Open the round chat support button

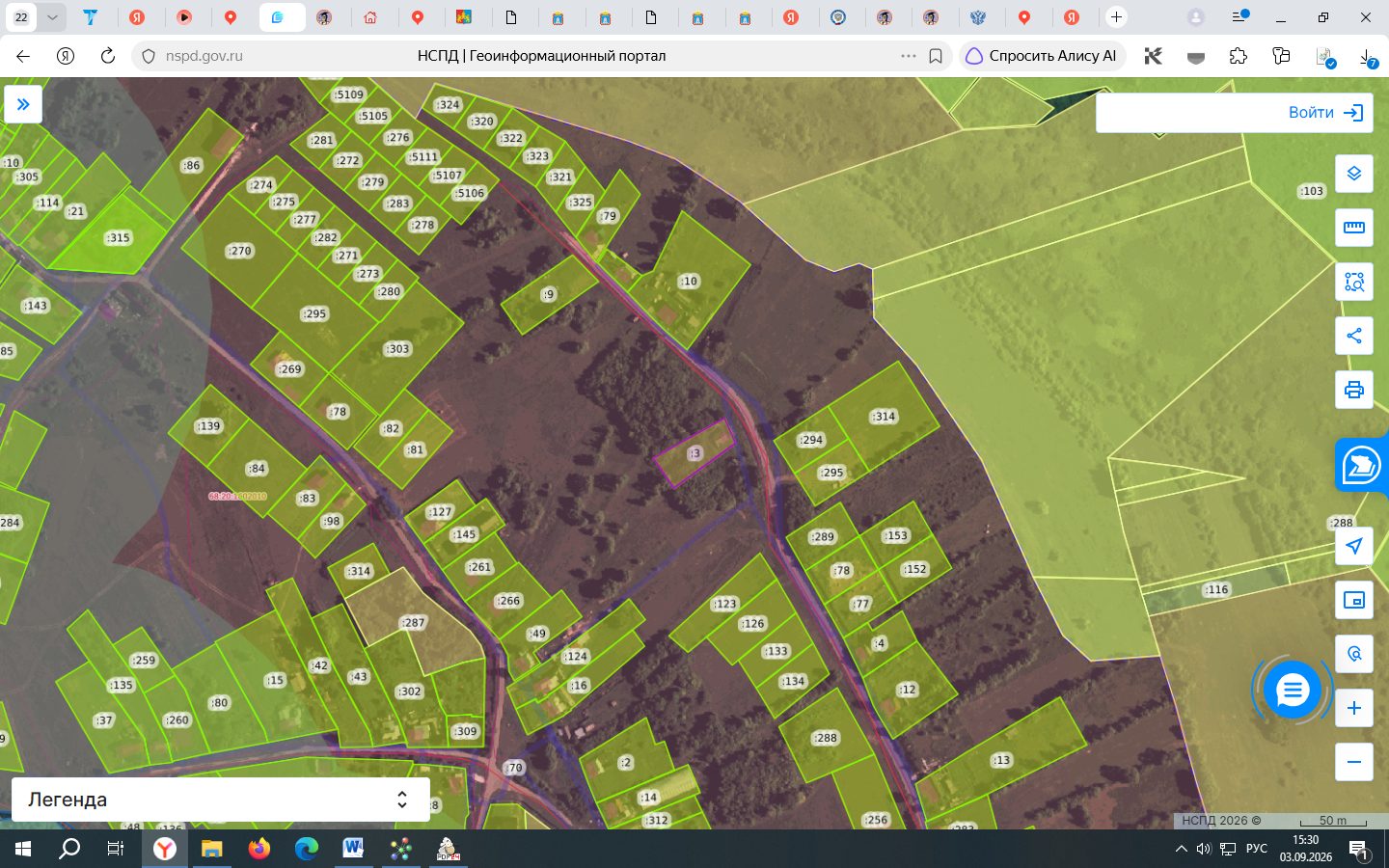[x=1292, y=690]
